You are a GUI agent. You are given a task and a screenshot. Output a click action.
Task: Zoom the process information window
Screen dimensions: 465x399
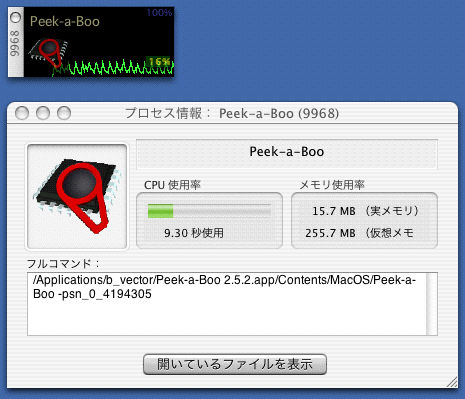point(64,113)
